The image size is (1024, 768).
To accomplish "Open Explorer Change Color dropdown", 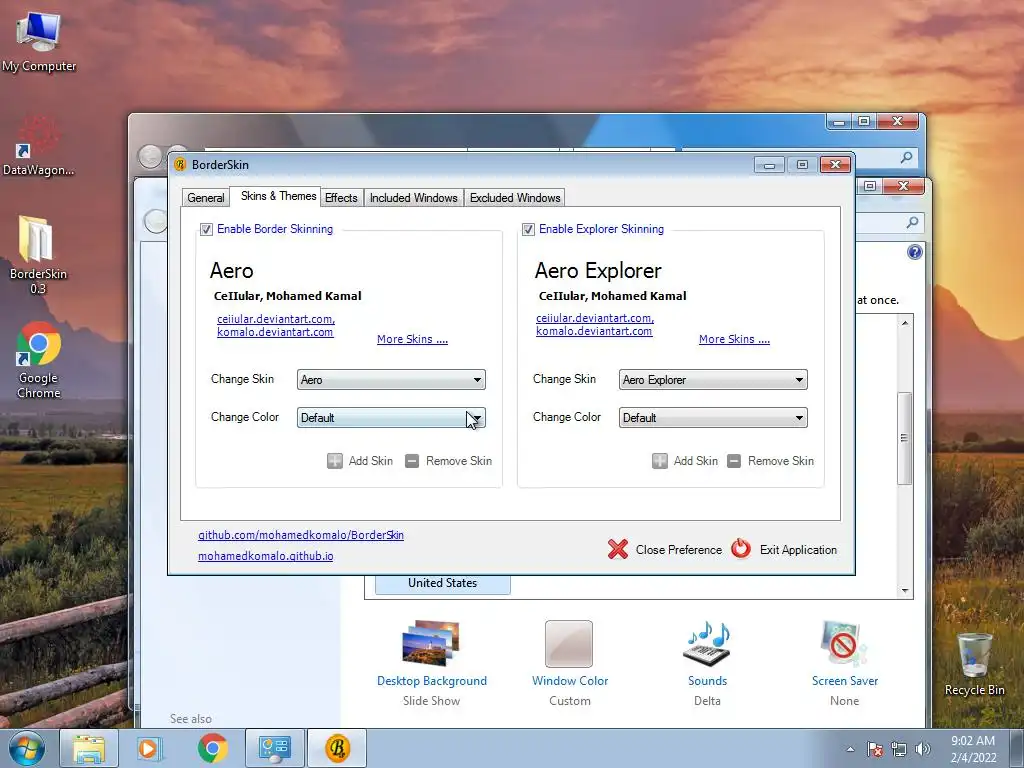I will (713, 417).
